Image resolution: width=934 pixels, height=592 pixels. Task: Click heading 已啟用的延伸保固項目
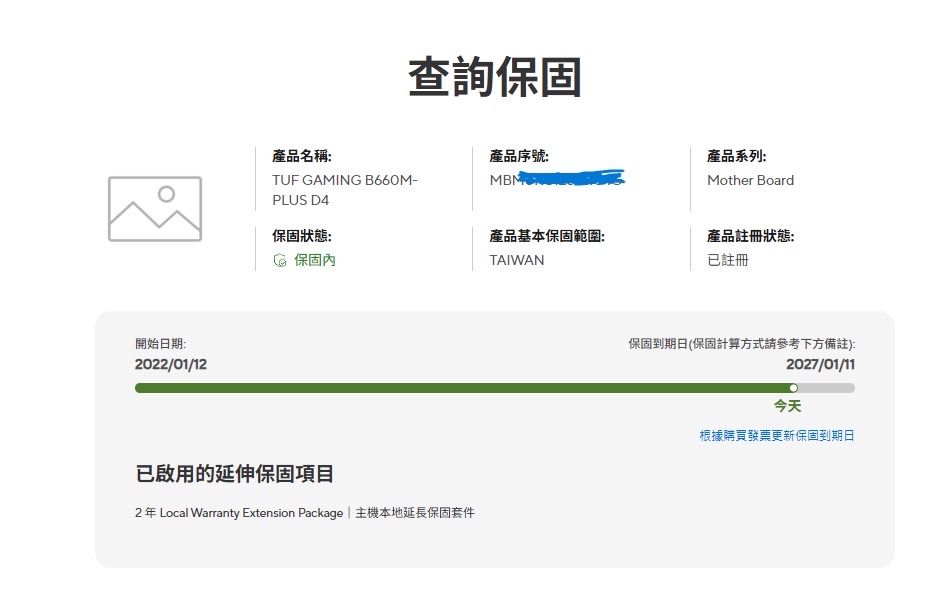pos(235,474)
